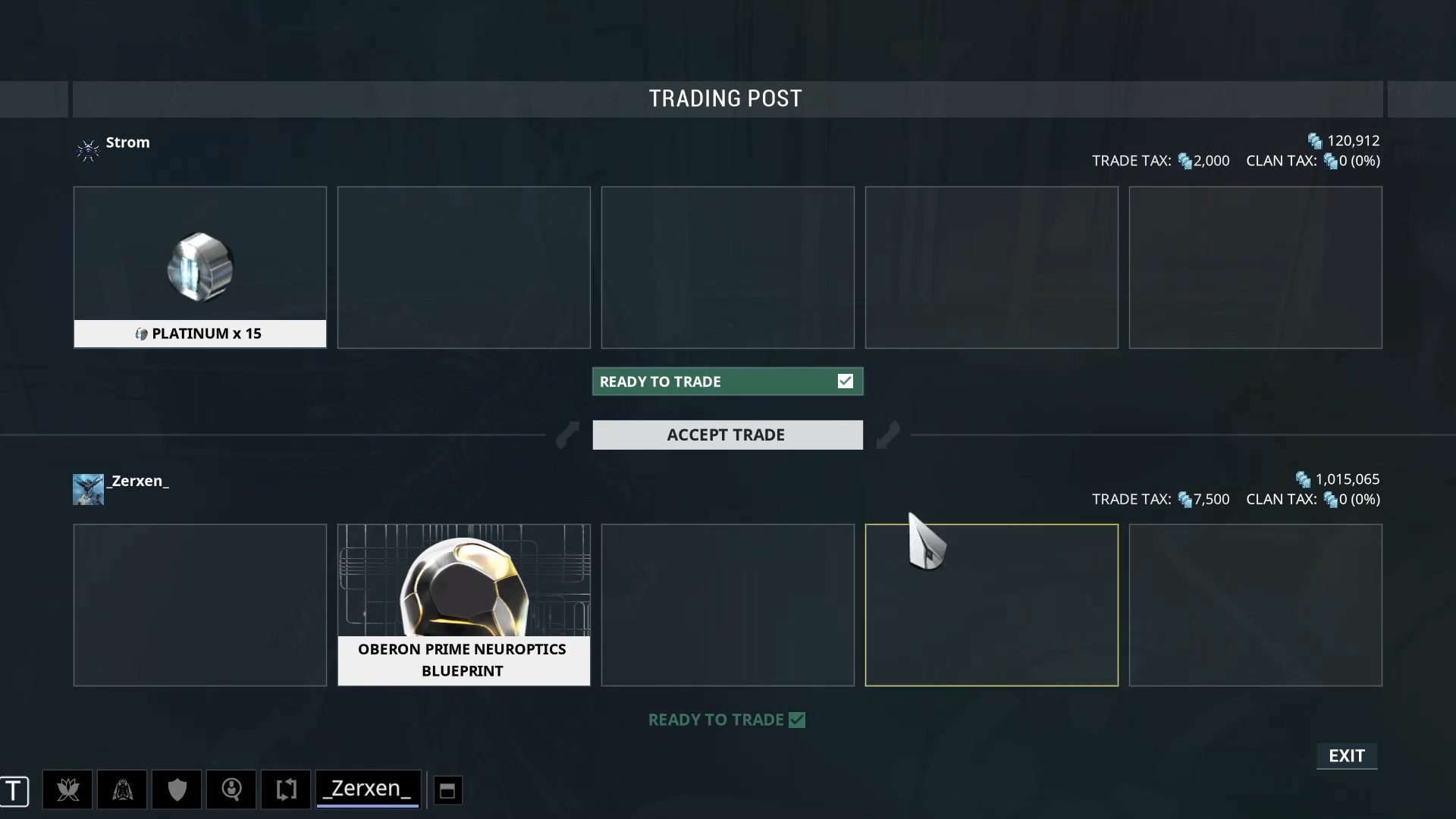
Task: Click the EXIT button to leave trading
Action: pos(1346,755)
